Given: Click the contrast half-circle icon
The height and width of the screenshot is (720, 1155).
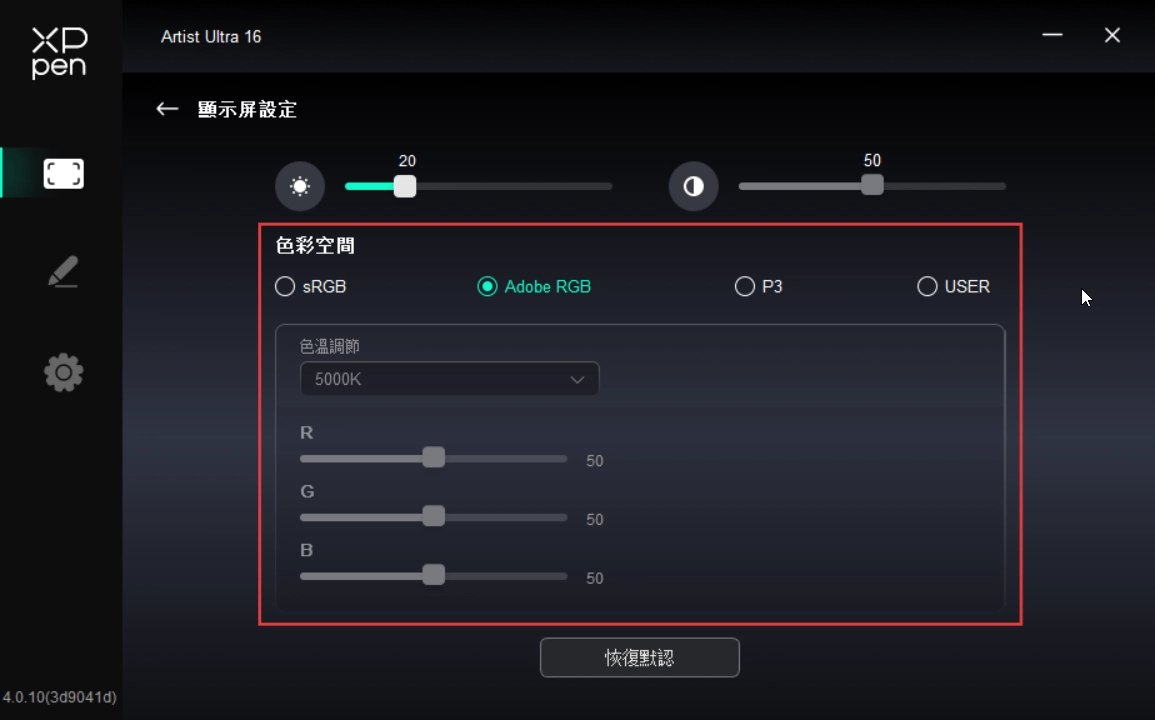Looking at the screenshot, I should click(x=693, y=186).
